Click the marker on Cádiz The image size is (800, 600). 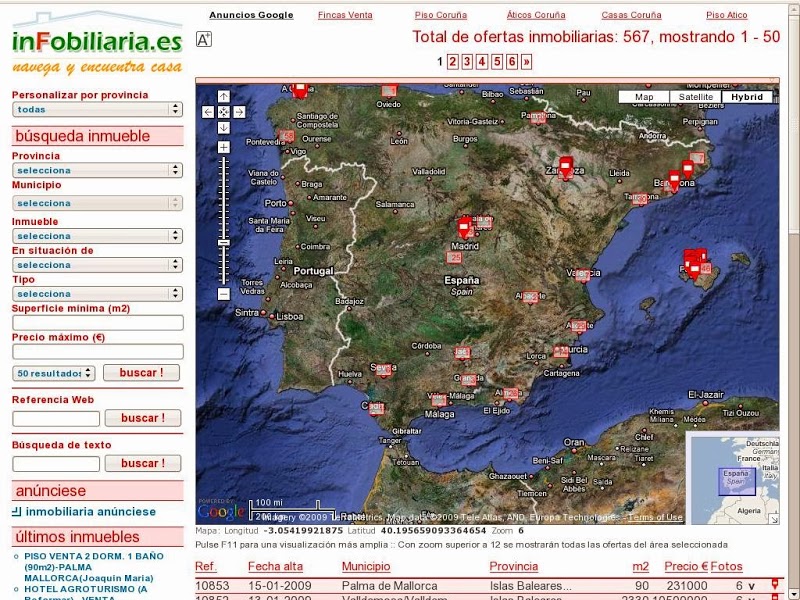point(377,408)
